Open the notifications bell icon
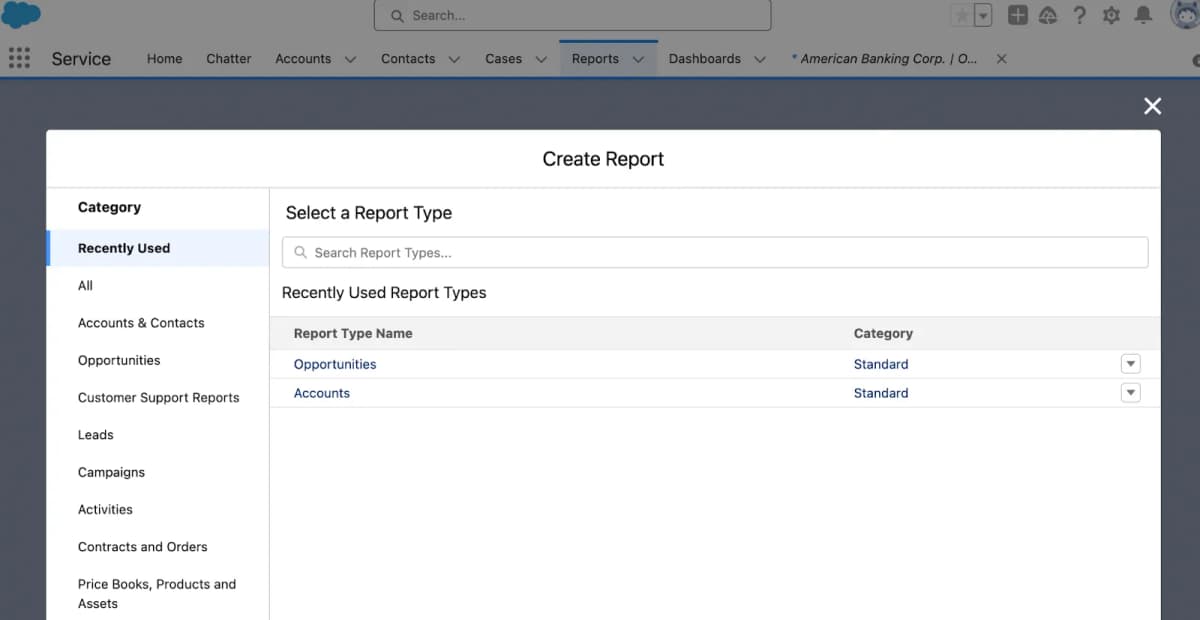 point(1144,15)
